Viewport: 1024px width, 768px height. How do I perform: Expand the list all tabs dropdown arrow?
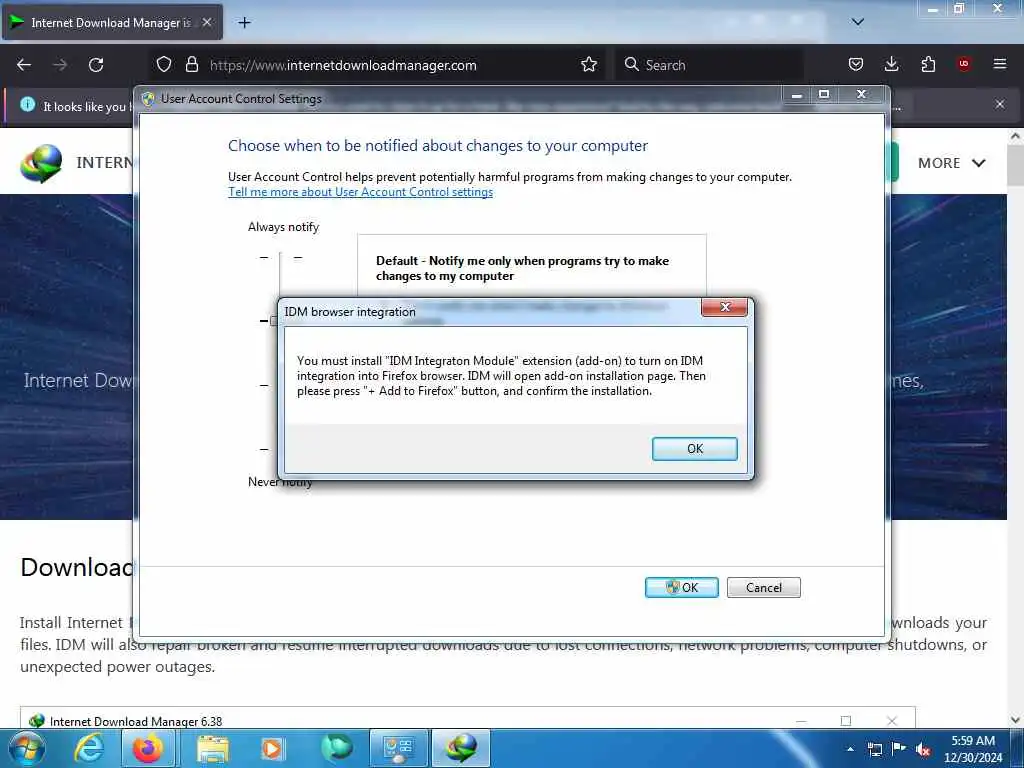(x=857, y=22)
